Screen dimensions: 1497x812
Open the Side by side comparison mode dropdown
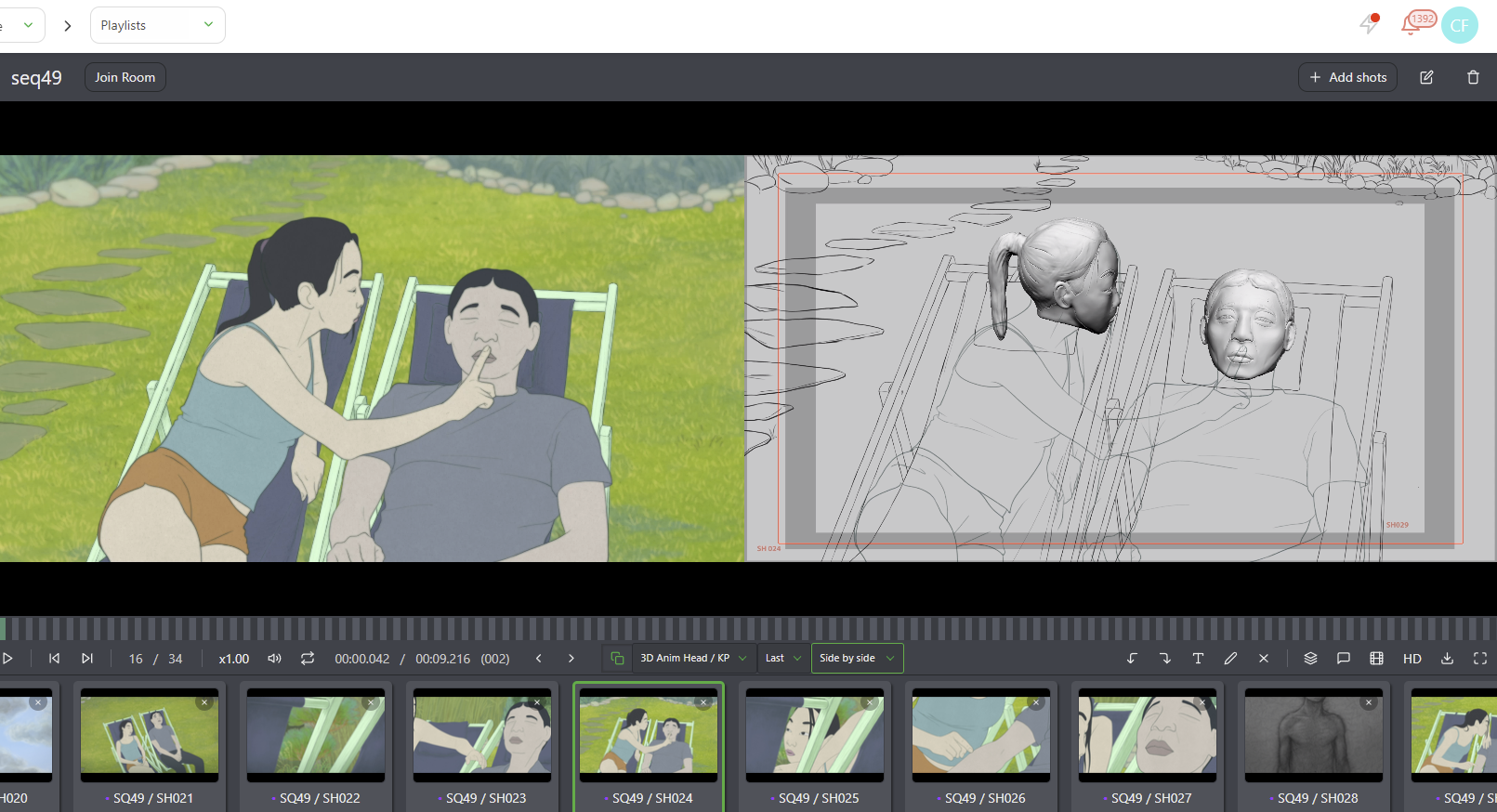coord(857,659)
